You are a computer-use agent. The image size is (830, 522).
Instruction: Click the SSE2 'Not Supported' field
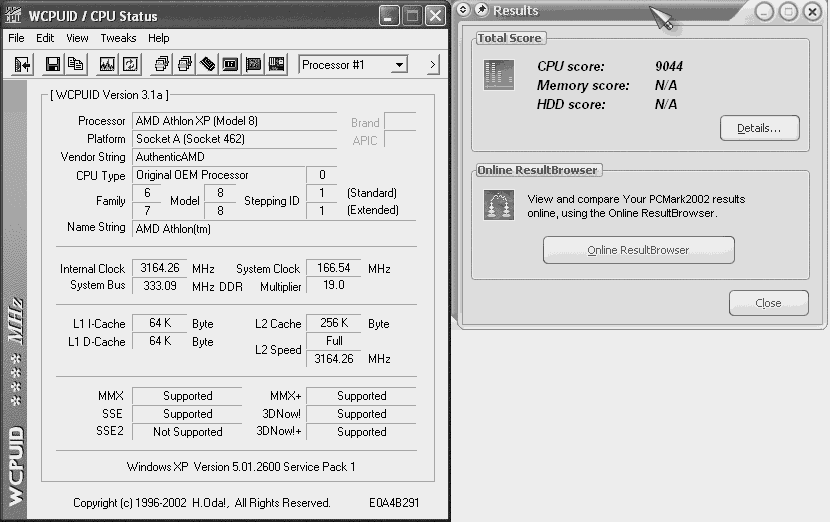(x=187, y=432)
